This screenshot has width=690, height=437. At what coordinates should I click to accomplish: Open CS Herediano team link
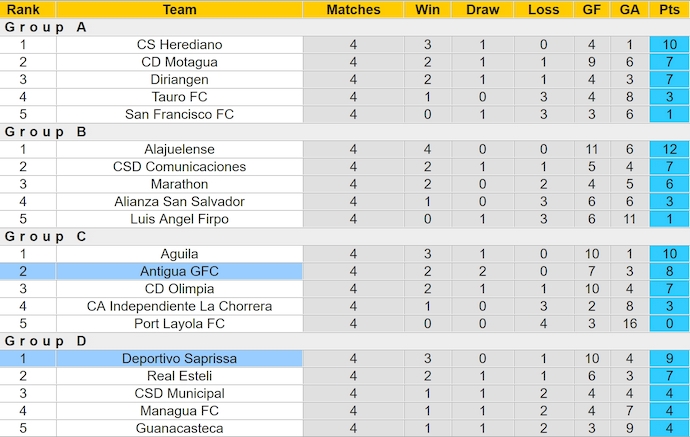point(180,45)
